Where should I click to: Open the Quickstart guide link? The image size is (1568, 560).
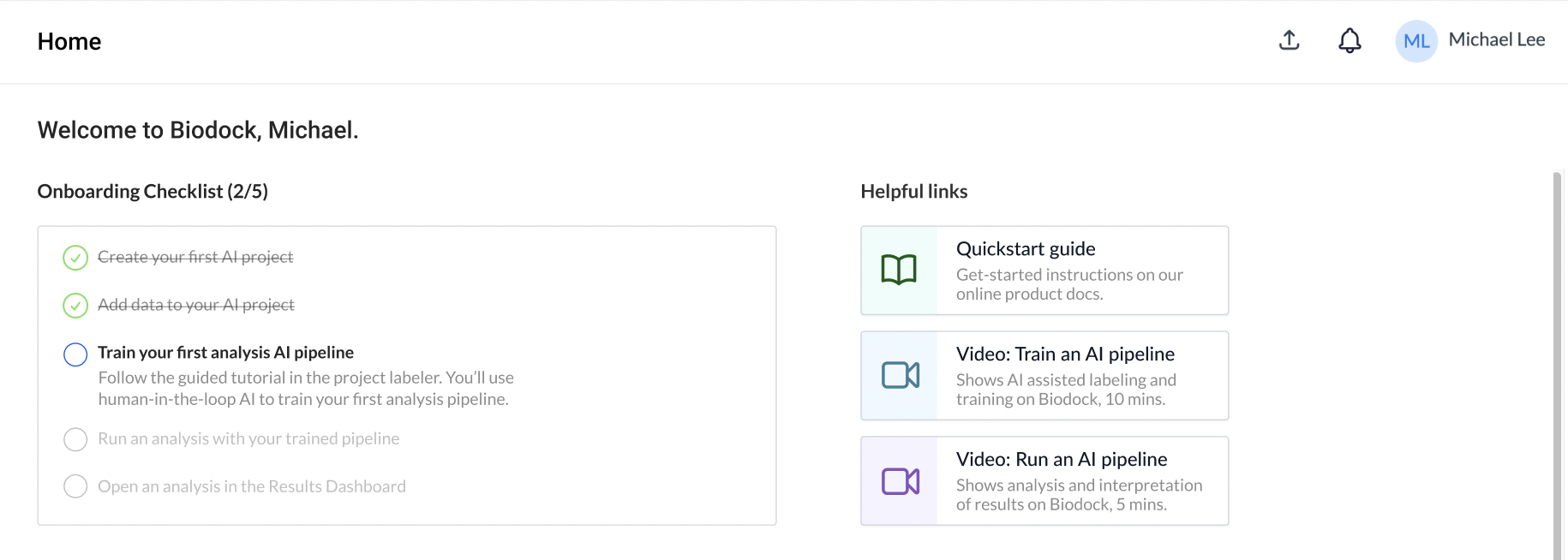(x=1044, y=271)
